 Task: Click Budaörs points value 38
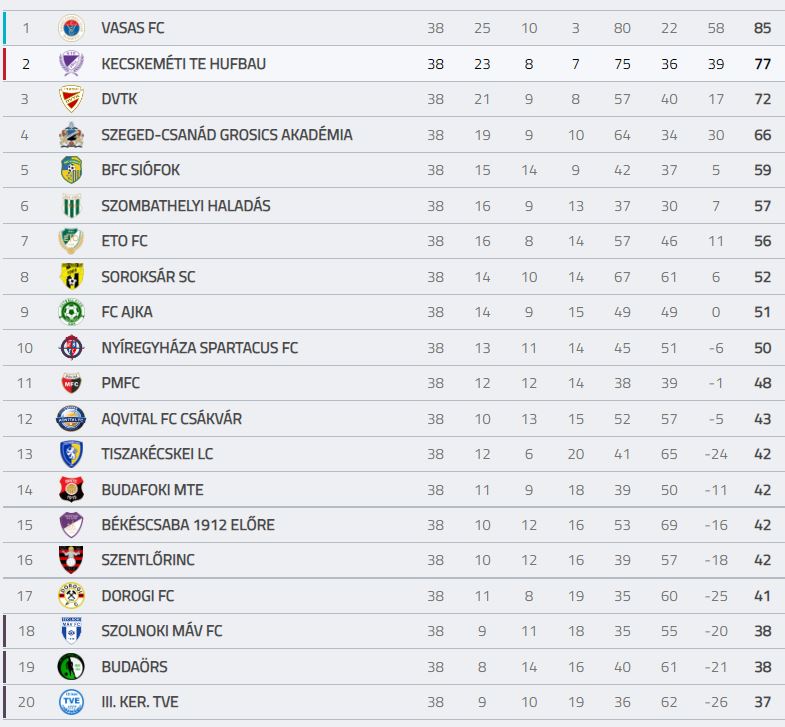pyautogui.click(x=762, y=667)
